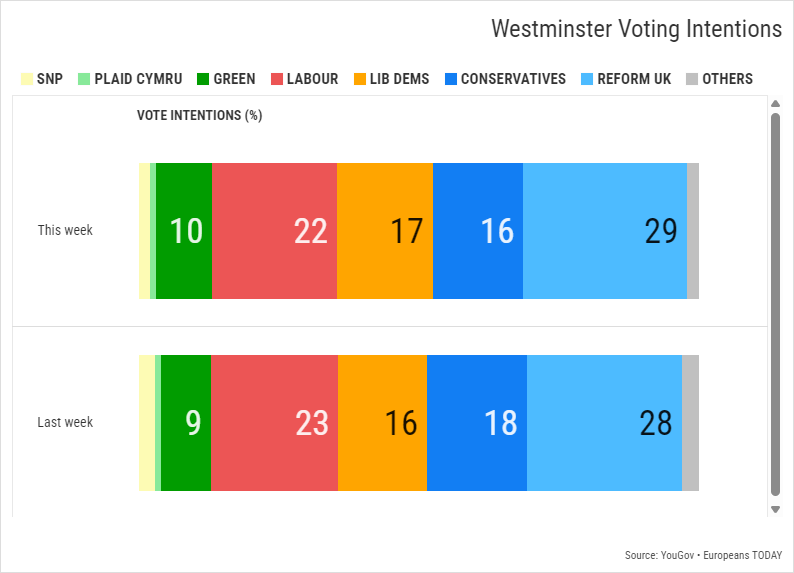The image size is (794, 573).
Task: Select the 'Last week' row label
Action: tap(65, 422)
